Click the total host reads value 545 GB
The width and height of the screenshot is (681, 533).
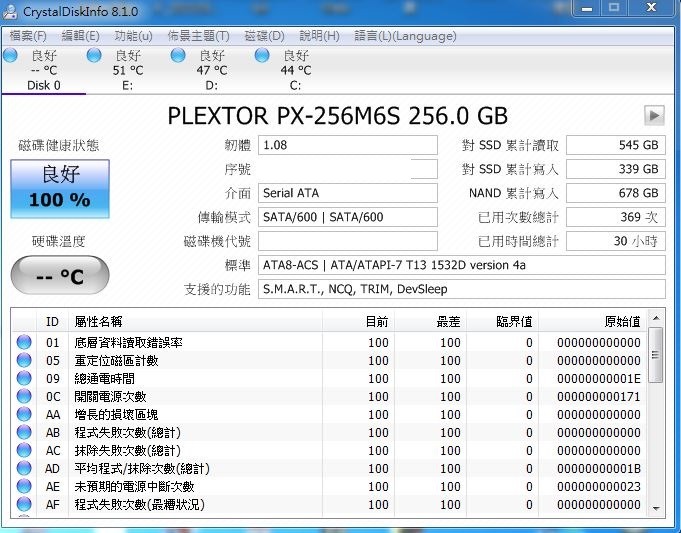[x=615, y=145]
